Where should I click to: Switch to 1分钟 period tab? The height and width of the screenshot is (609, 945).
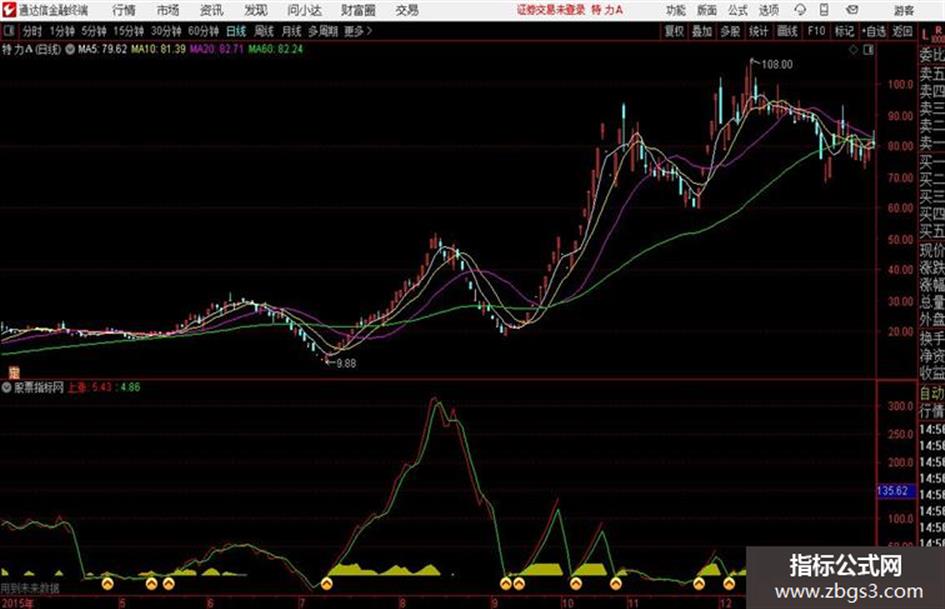point(62,31)
